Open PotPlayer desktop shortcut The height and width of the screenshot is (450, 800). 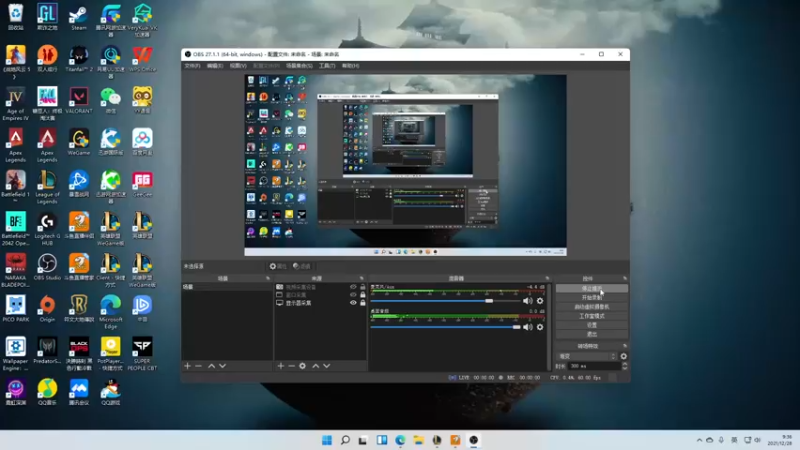tap(110, 354)
